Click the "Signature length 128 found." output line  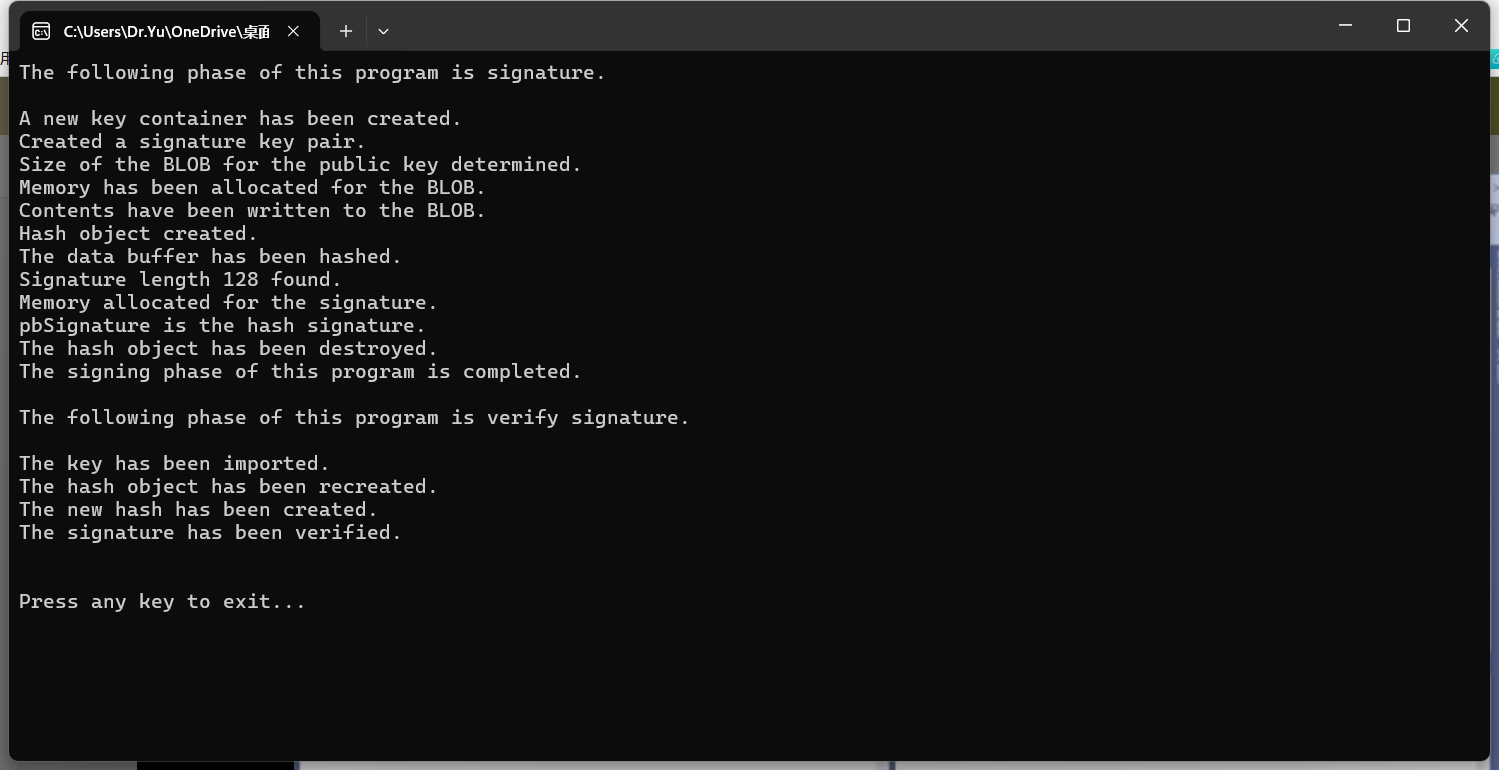180,280
